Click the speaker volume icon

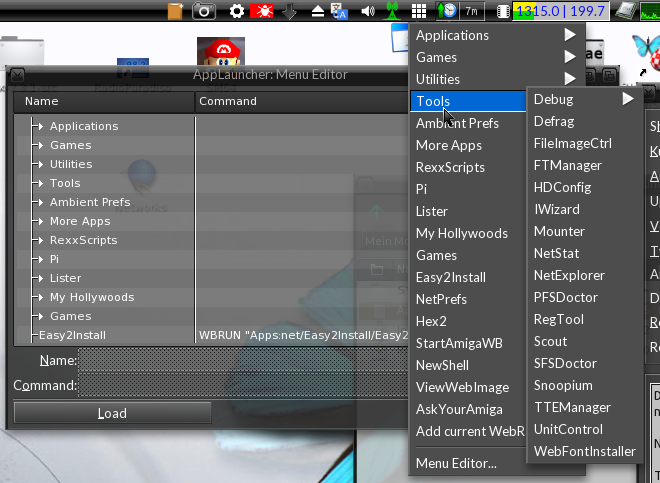[367, 11]
